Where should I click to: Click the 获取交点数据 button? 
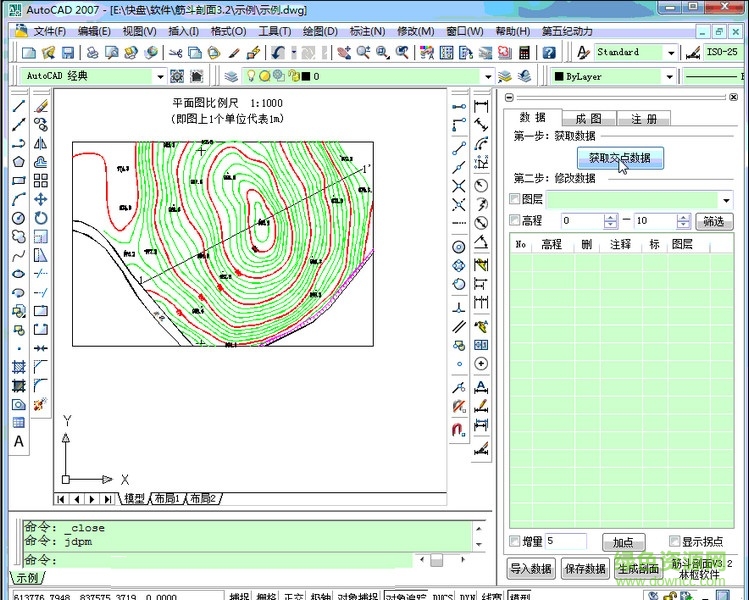tap(619, 158)
